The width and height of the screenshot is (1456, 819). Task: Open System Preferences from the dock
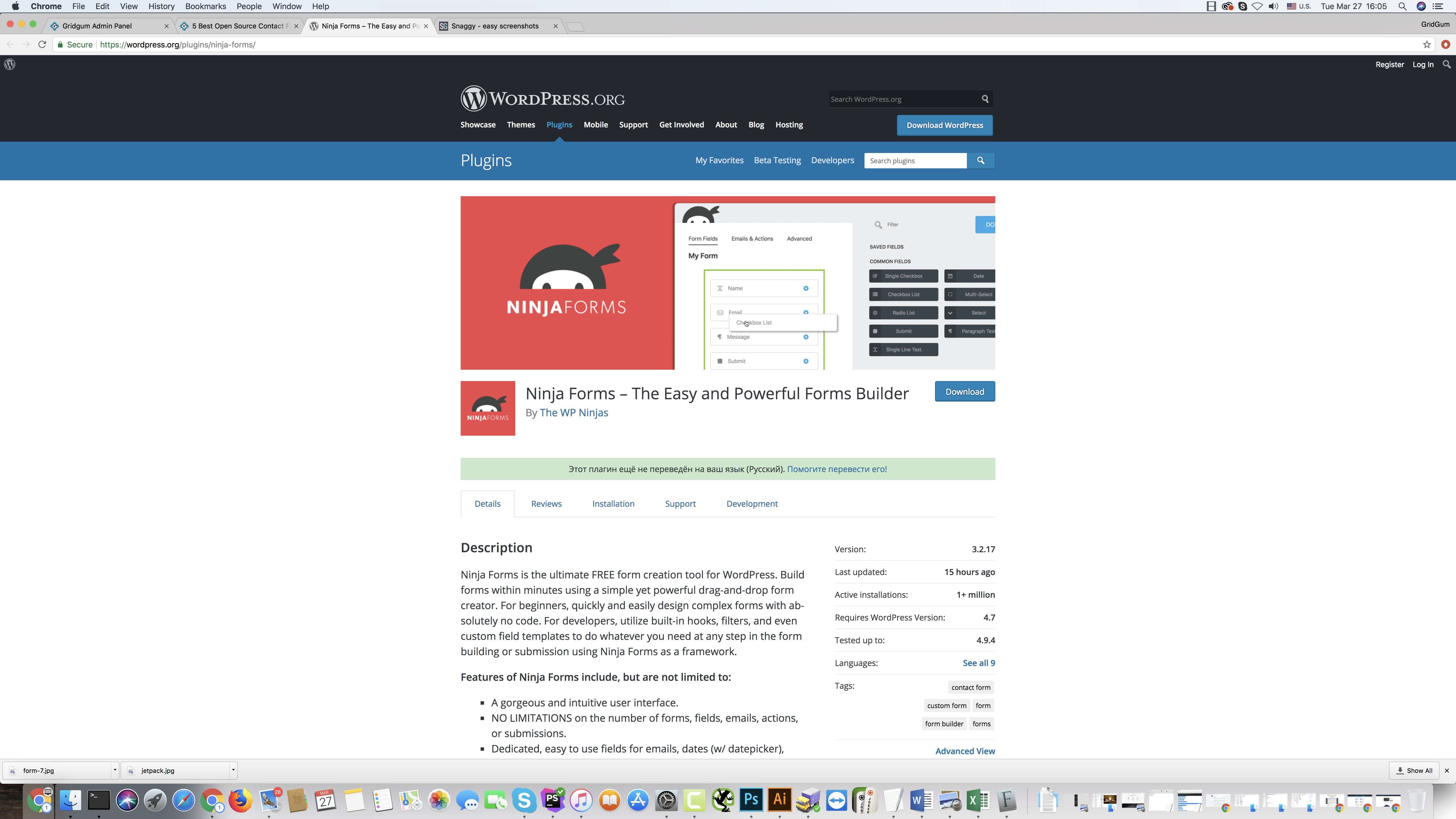(x=666, y=800)
